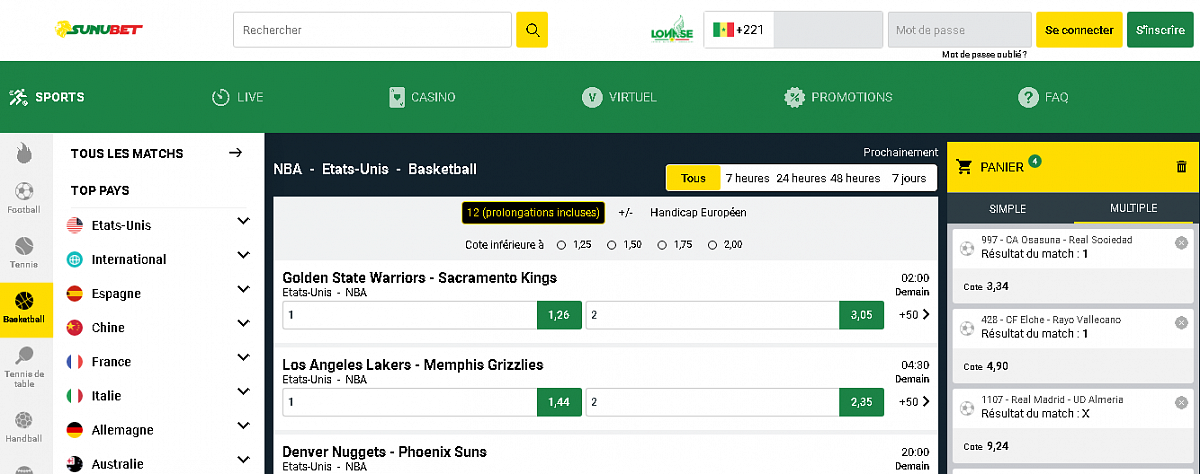1200x474 pixels.
Task: Select the Tennis sport icon
Action: click(x=24, y=253)
